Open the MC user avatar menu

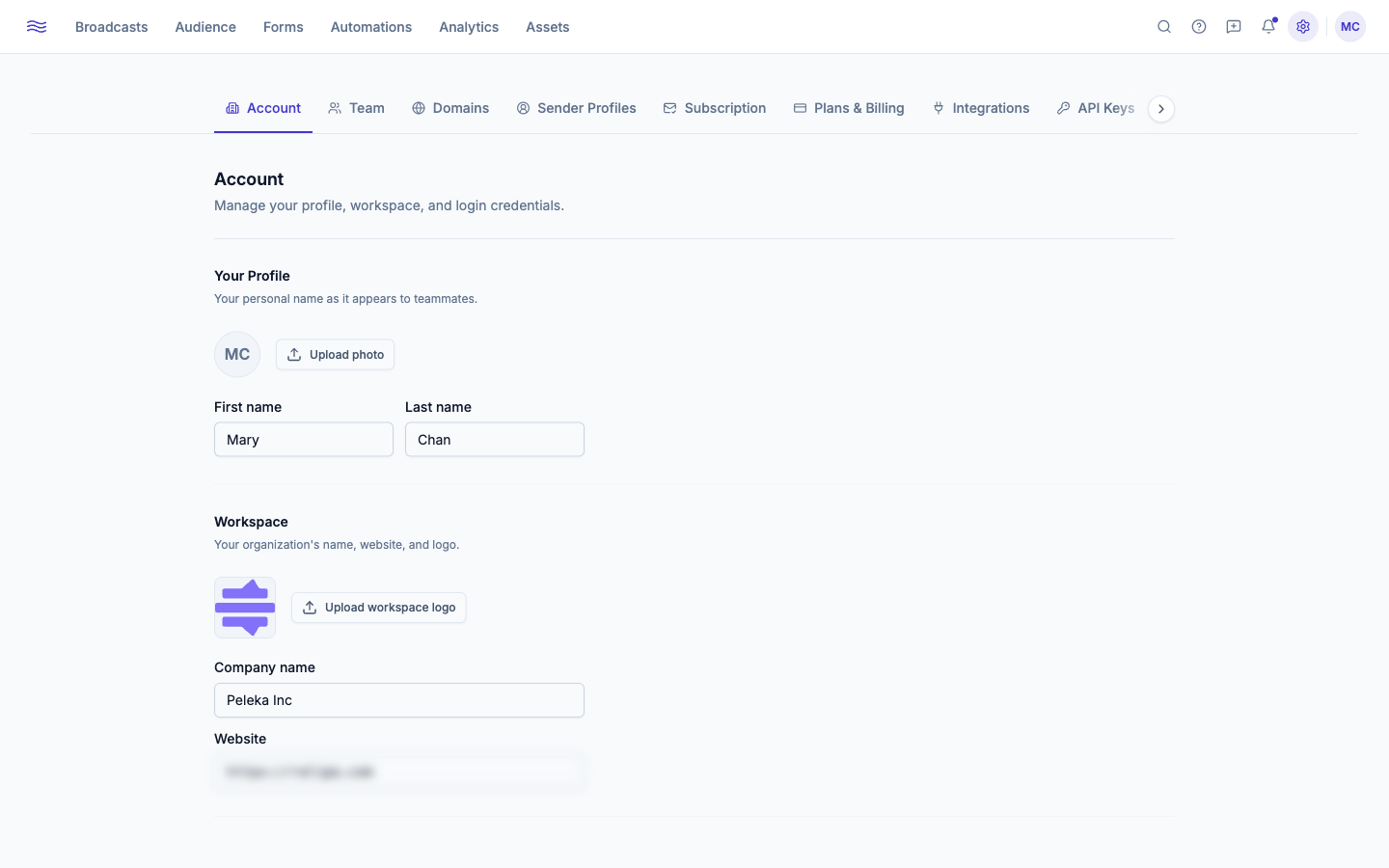click(1350, 27)
